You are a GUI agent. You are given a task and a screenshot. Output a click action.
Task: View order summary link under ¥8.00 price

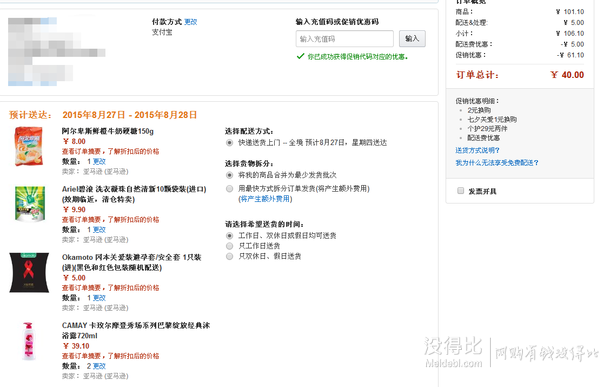click(110, 151)
